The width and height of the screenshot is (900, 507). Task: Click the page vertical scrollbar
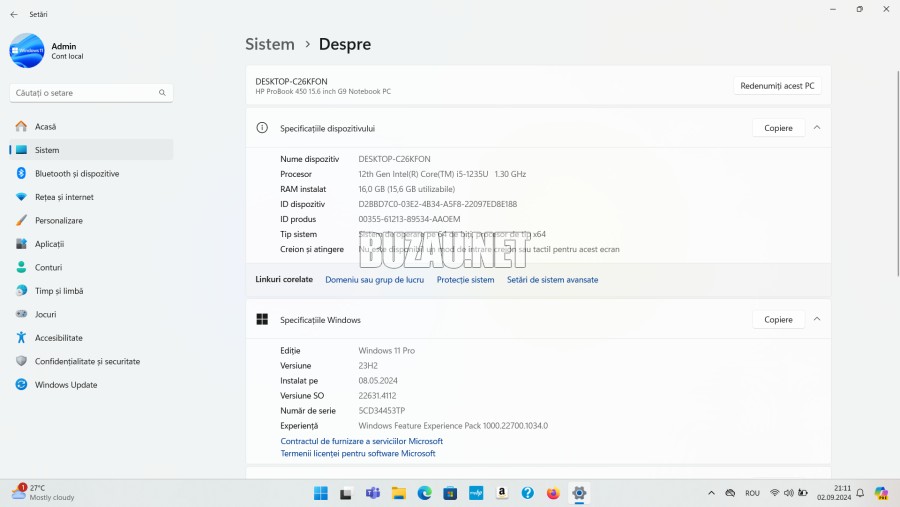coord(897,172)
